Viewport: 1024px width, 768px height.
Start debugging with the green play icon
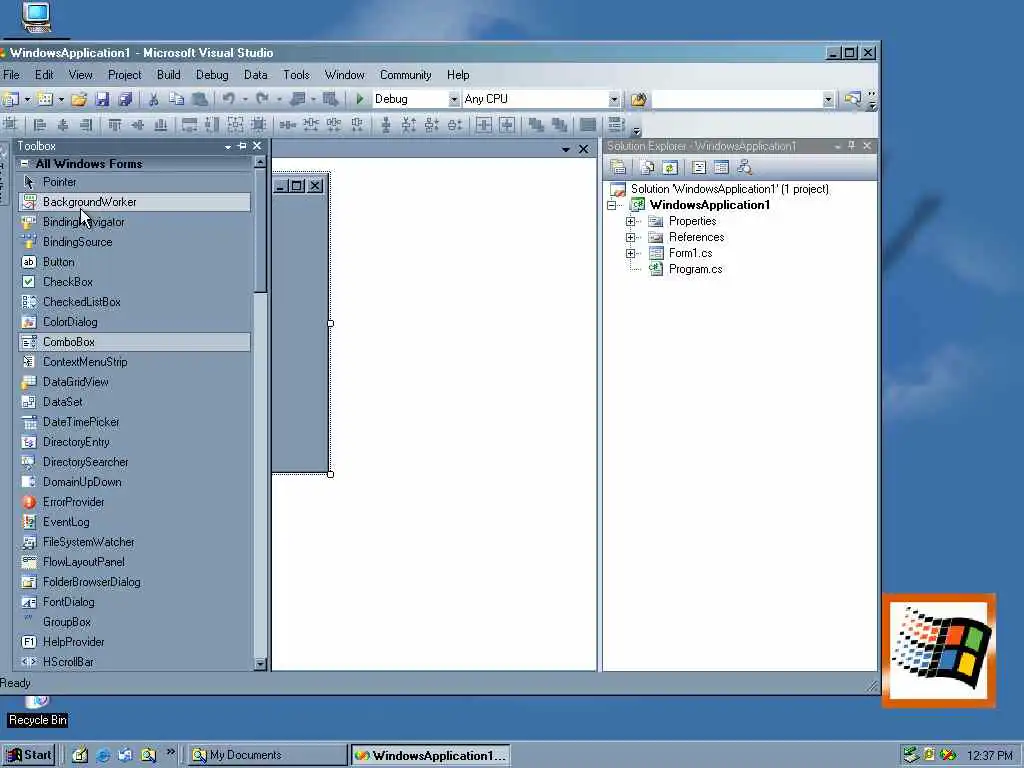click(359, 99)
